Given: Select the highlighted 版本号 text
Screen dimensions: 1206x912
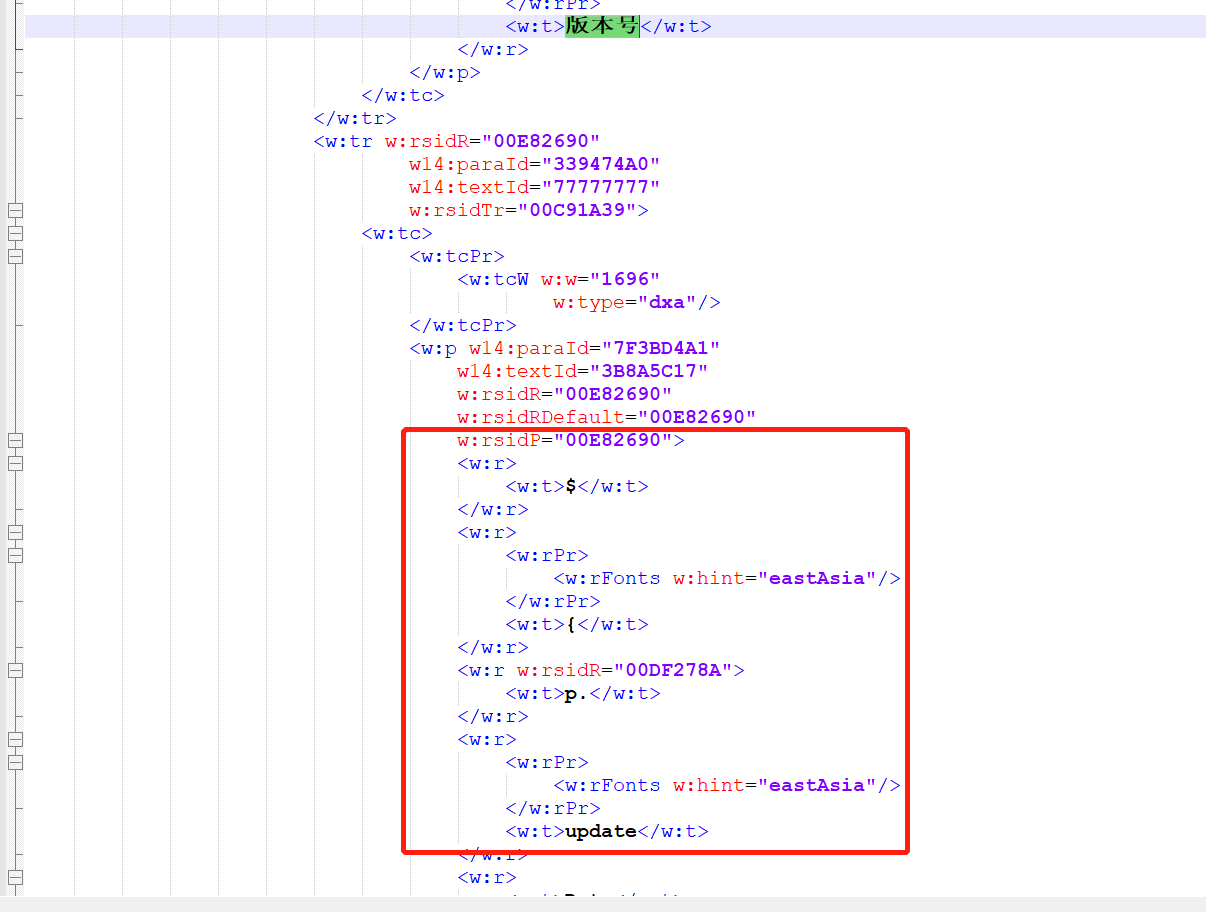Looking at the screenshot, I should [x=600, y=26].
